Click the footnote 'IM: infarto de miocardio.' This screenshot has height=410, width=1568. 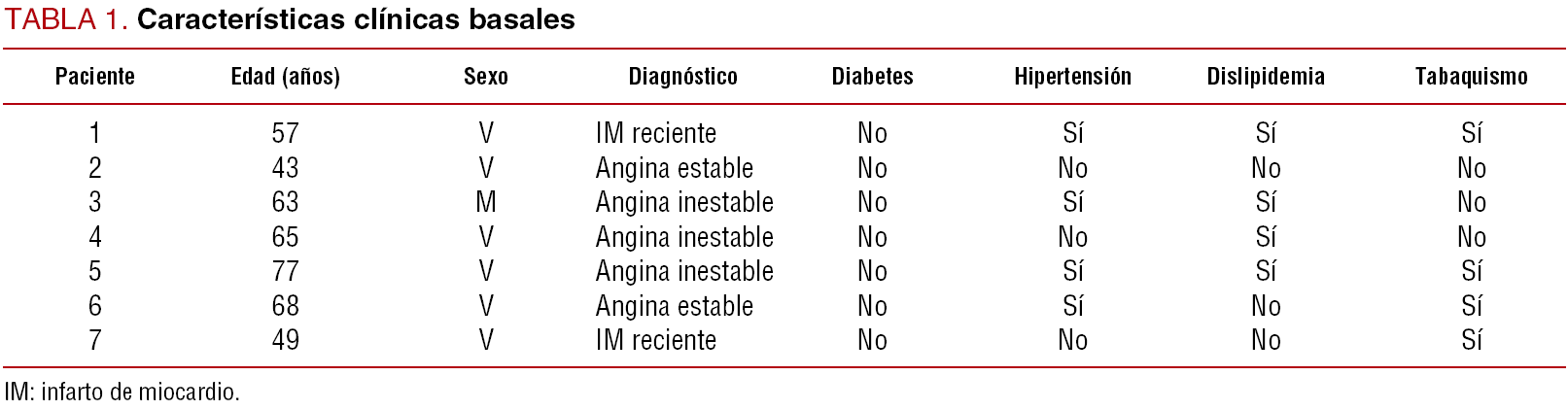click(122, 393)
